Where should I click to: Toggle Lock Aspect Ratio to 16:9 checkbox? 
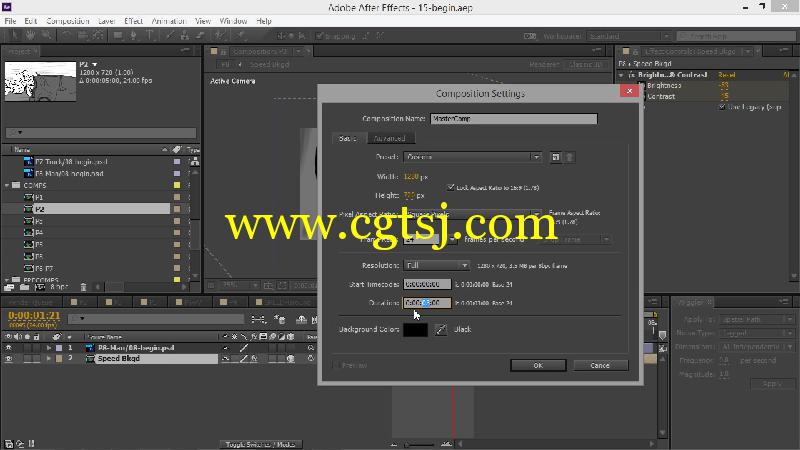(x=451, y=187)
